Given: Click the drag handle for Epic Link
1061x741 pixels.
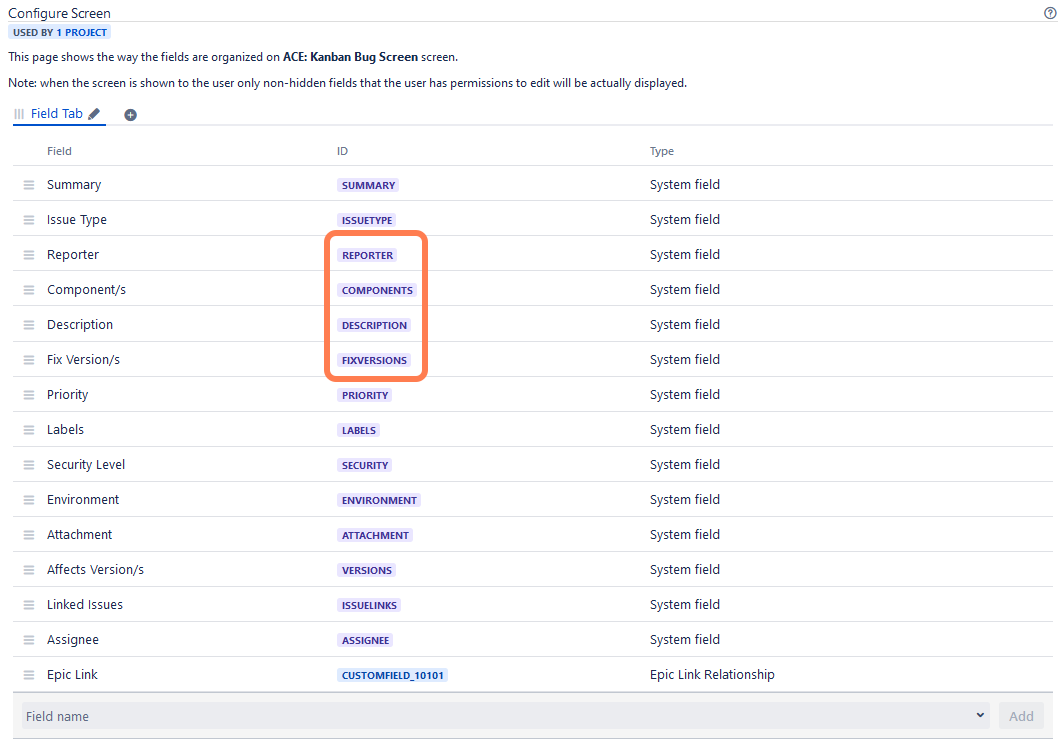Looking at the screenshot, I should [x=29, y=675].
